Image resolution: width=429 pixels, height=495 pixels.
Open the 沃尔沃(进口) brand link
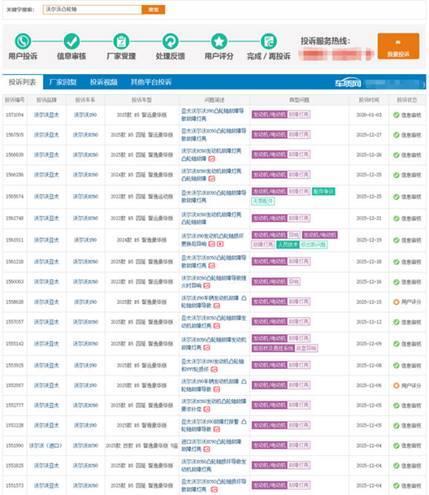(46, 445)
